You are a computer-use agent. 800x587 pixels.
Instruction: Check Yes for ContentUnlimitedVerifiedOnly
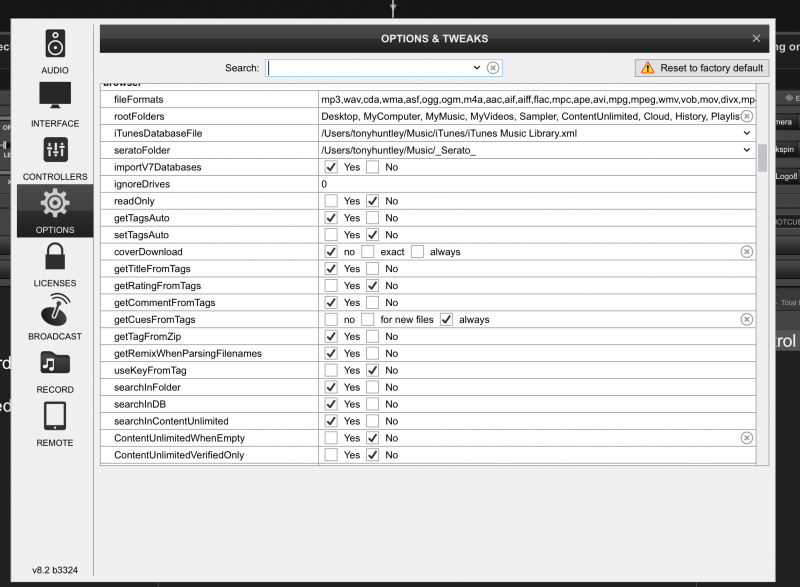pos(331,455)
